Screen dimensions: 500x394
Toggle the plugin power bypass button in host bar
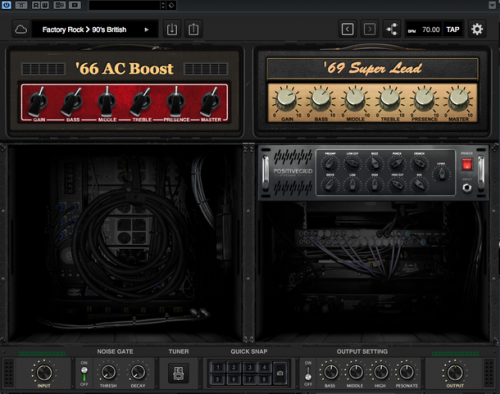(x=6, y=5)
